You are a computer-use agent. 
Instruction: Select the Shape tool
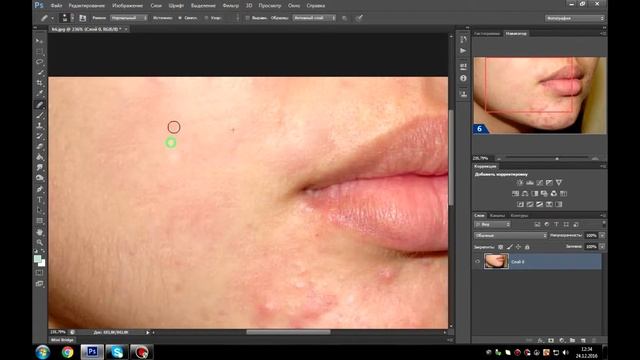(39, 221)
